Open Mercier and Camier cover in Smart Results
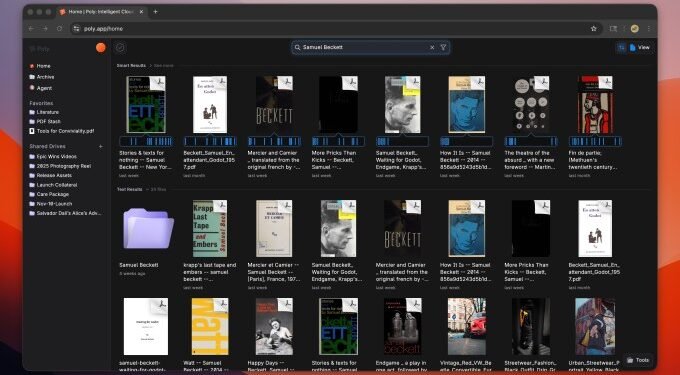The height and width of the screenshot is (375, 680). point(274,104)
